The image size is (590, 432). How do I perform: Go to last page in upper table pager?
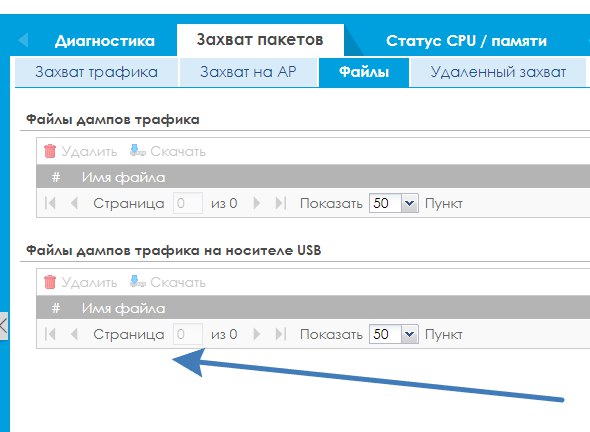tap(281, 203)
